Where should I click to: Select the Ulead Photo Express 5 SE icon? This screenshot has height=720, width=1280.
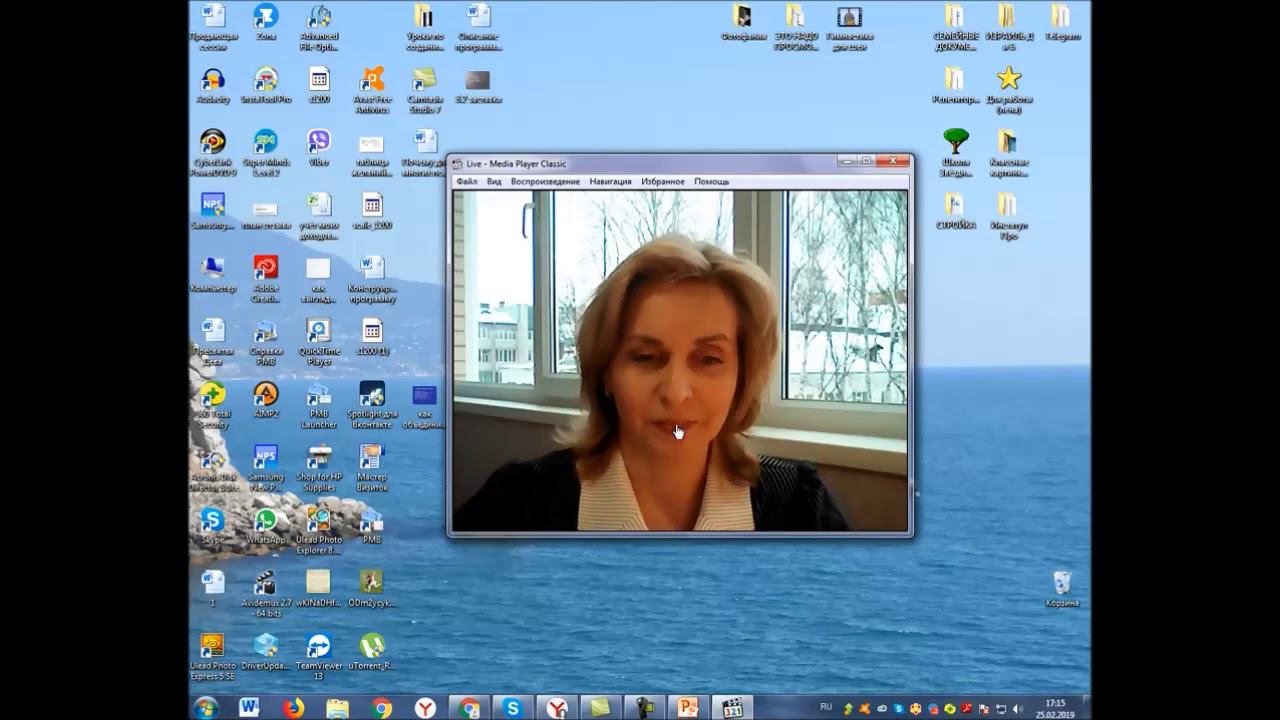213,657
